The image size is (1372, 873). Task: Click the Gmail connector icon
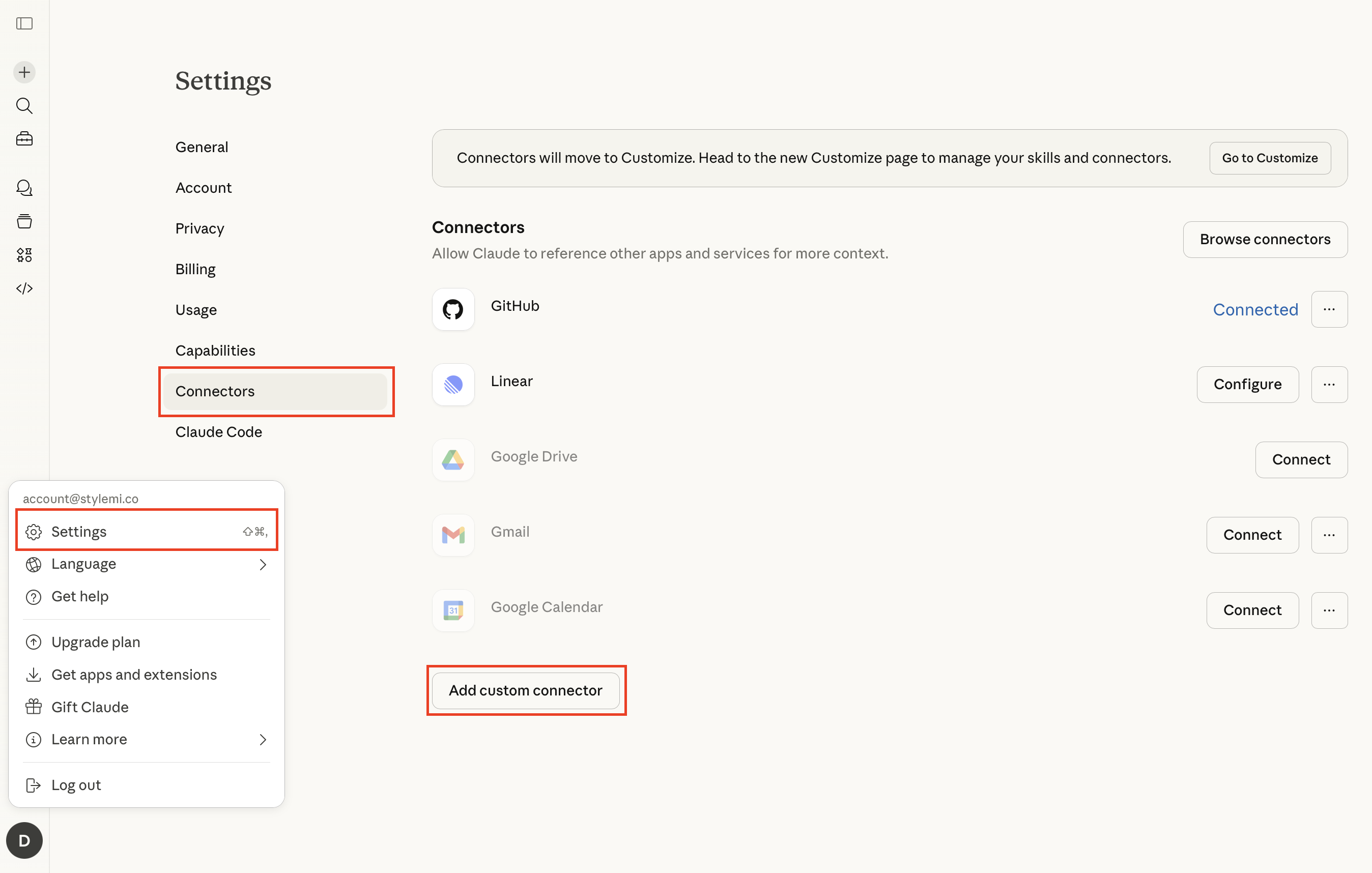(453, 535)
